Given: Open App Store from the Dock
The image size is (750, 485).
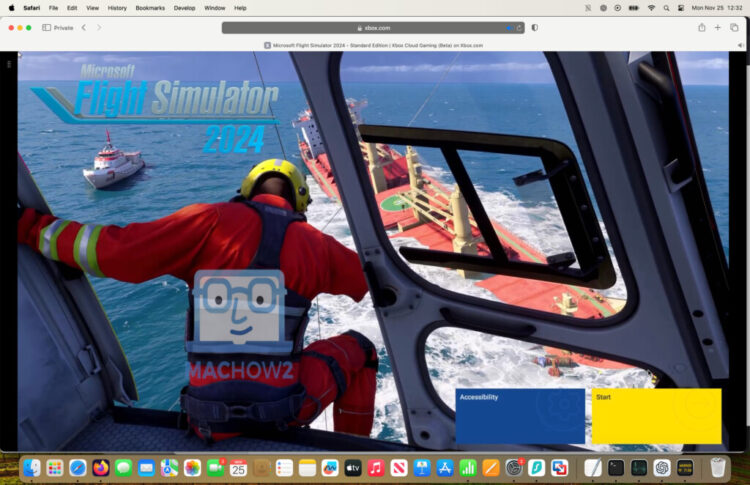Looking at the screenshot, I should 445,468.
